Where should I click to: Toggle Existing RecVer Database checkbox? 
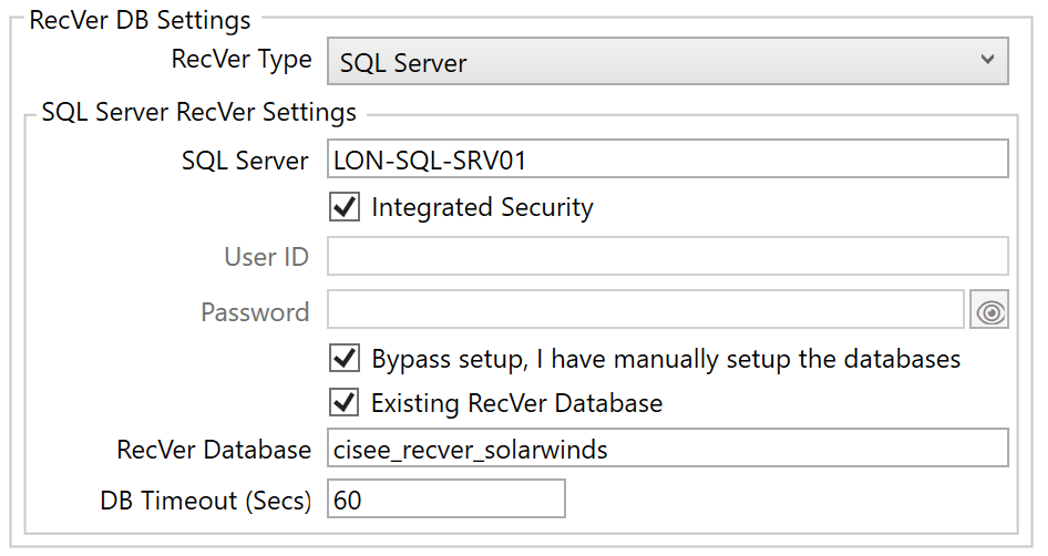(x=344, y=402)
